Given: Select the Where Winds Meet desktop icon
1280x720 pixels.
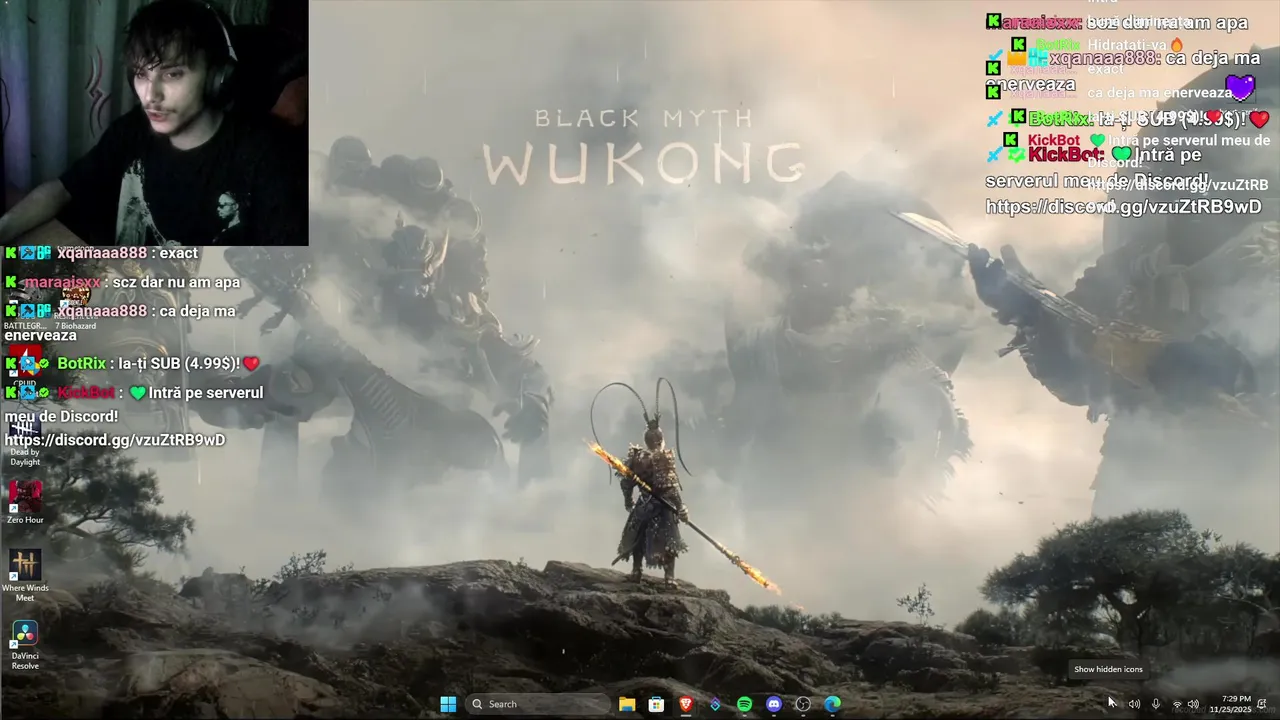Looking at the screenshot, I should click(x=25, y=576).
